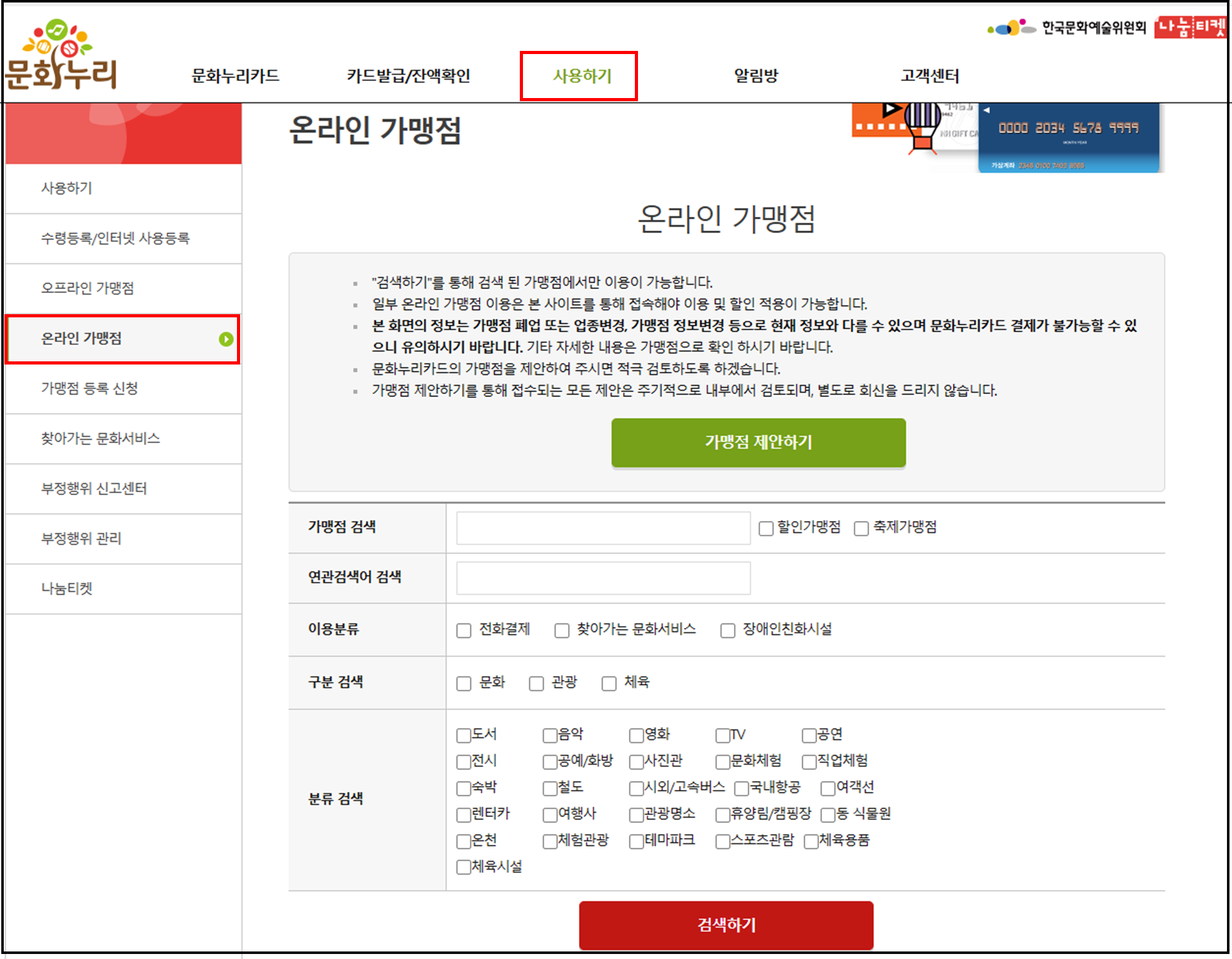Click the red 검색하기 button

(x=726, y=924)
